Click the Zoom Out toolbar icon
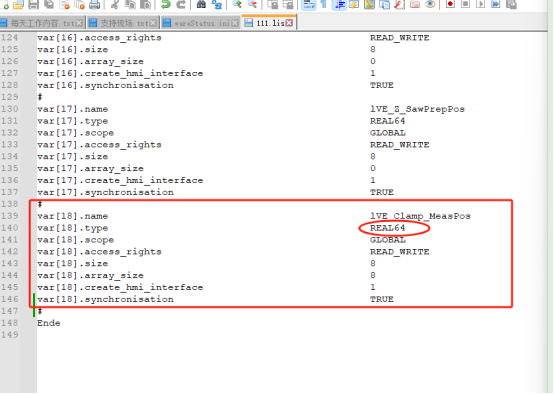This screenshot has height=394, width=554. [252, 4]
